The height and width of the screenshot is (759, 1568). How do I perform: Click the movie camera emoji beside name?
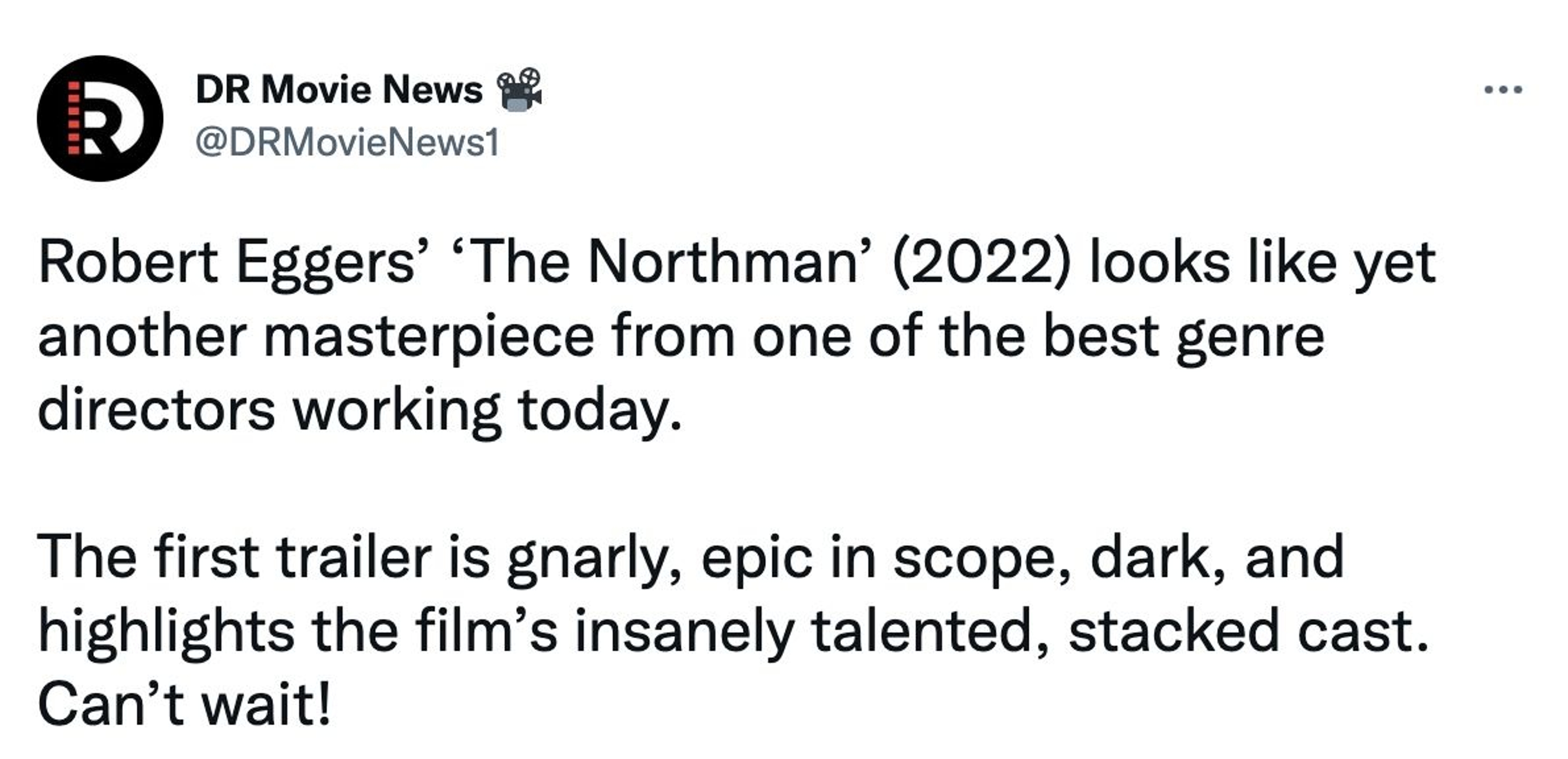coord(519,89)
